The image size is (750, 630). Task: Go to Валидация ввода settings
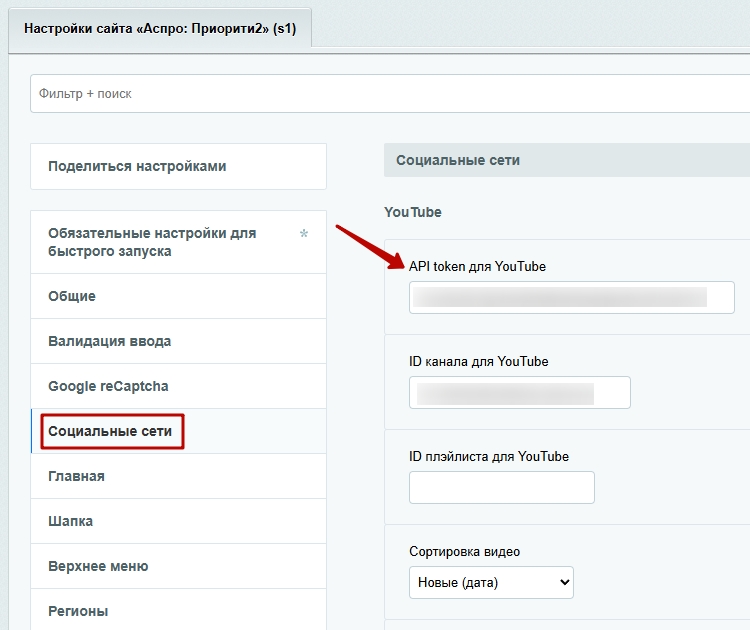178,341
